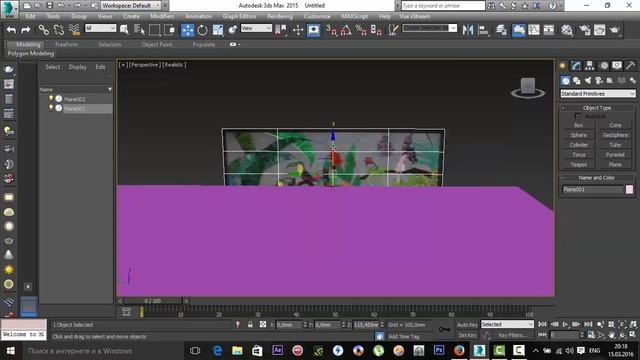Activate the Bind to Space Warp tool
Image resolution: width=640 pixels, height=360 pixels.
(74, 30)
